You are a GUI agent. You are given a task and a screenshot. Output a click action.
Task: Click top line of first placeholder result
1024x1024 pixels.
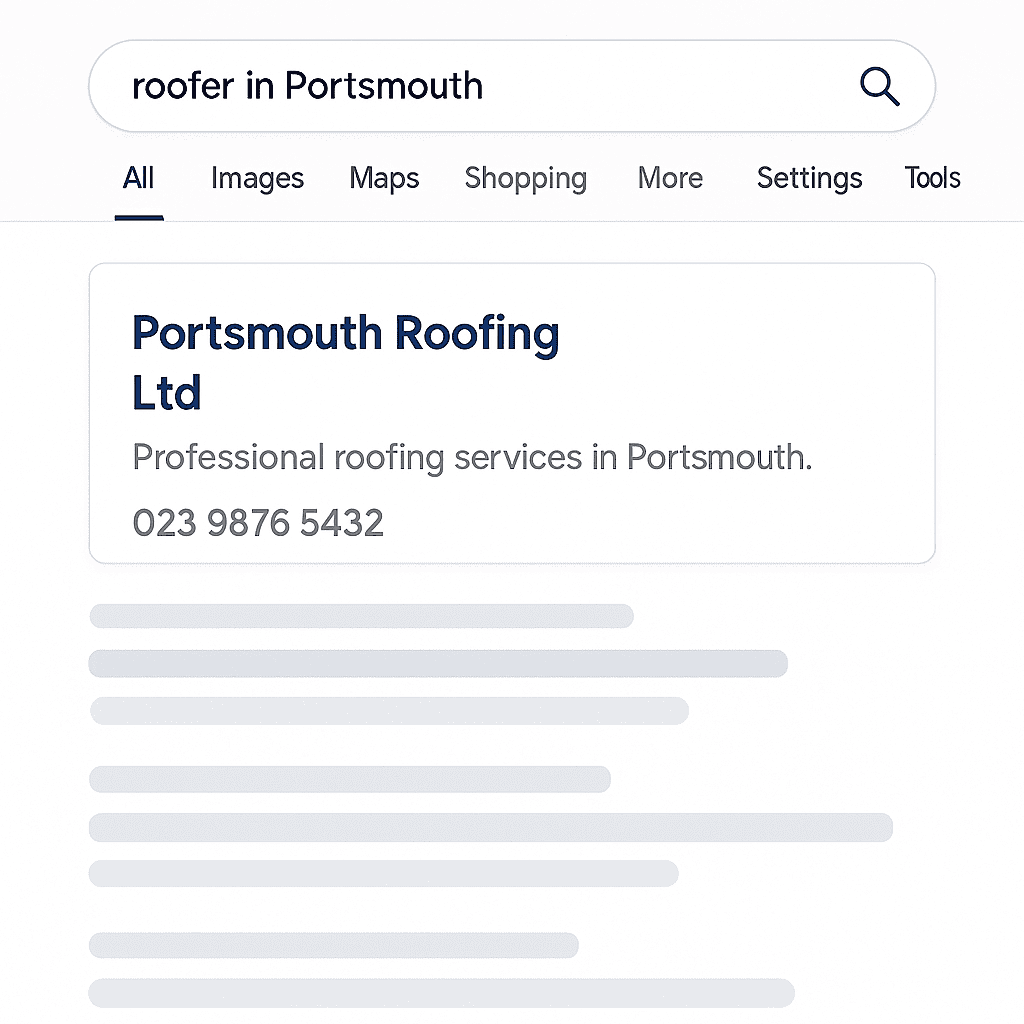[x=361, y=616]
